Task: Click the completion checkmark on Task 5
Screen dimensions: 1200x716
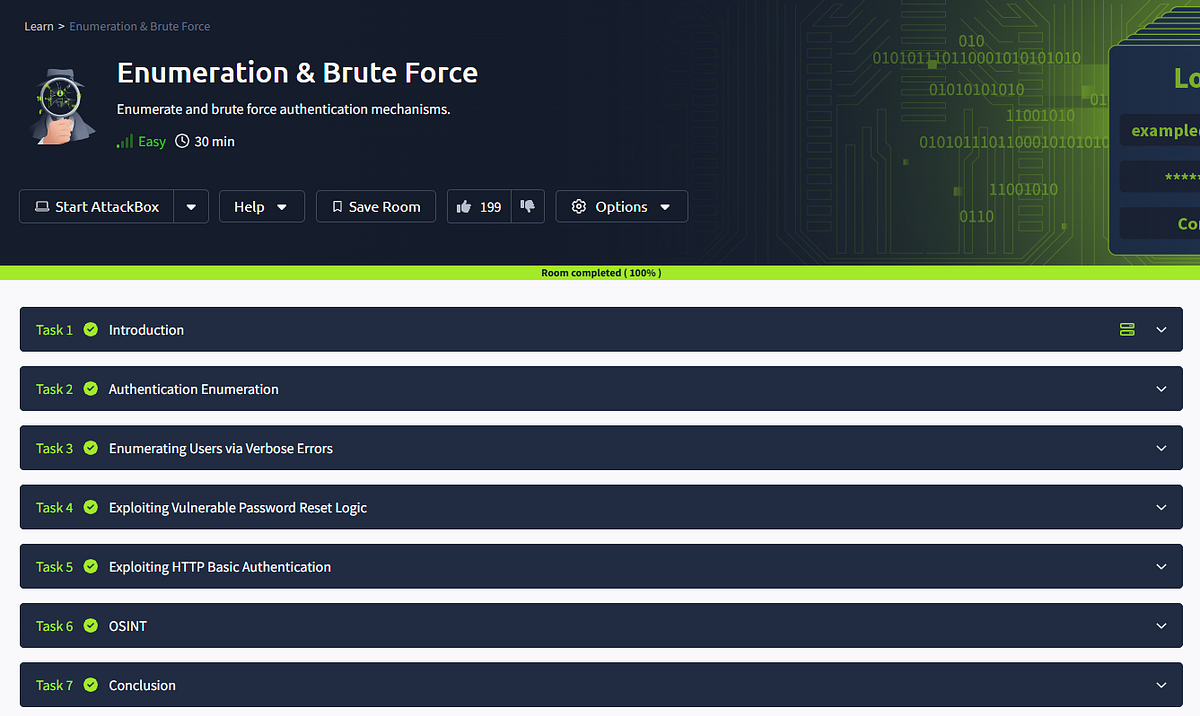Action: coord(90,566)
